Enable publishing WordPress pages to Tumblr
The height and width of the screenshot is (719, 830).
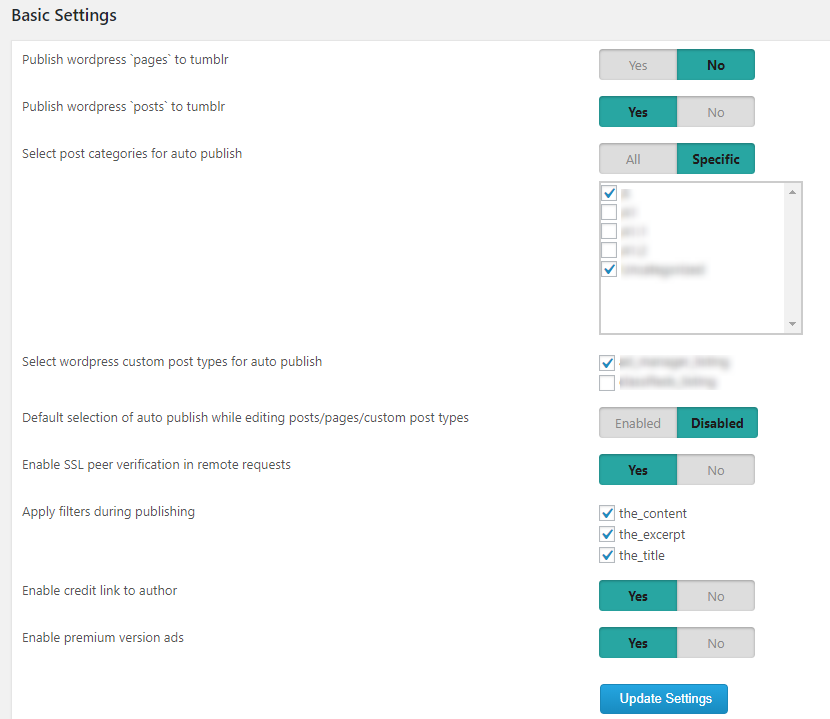click(x=637, y=64)
